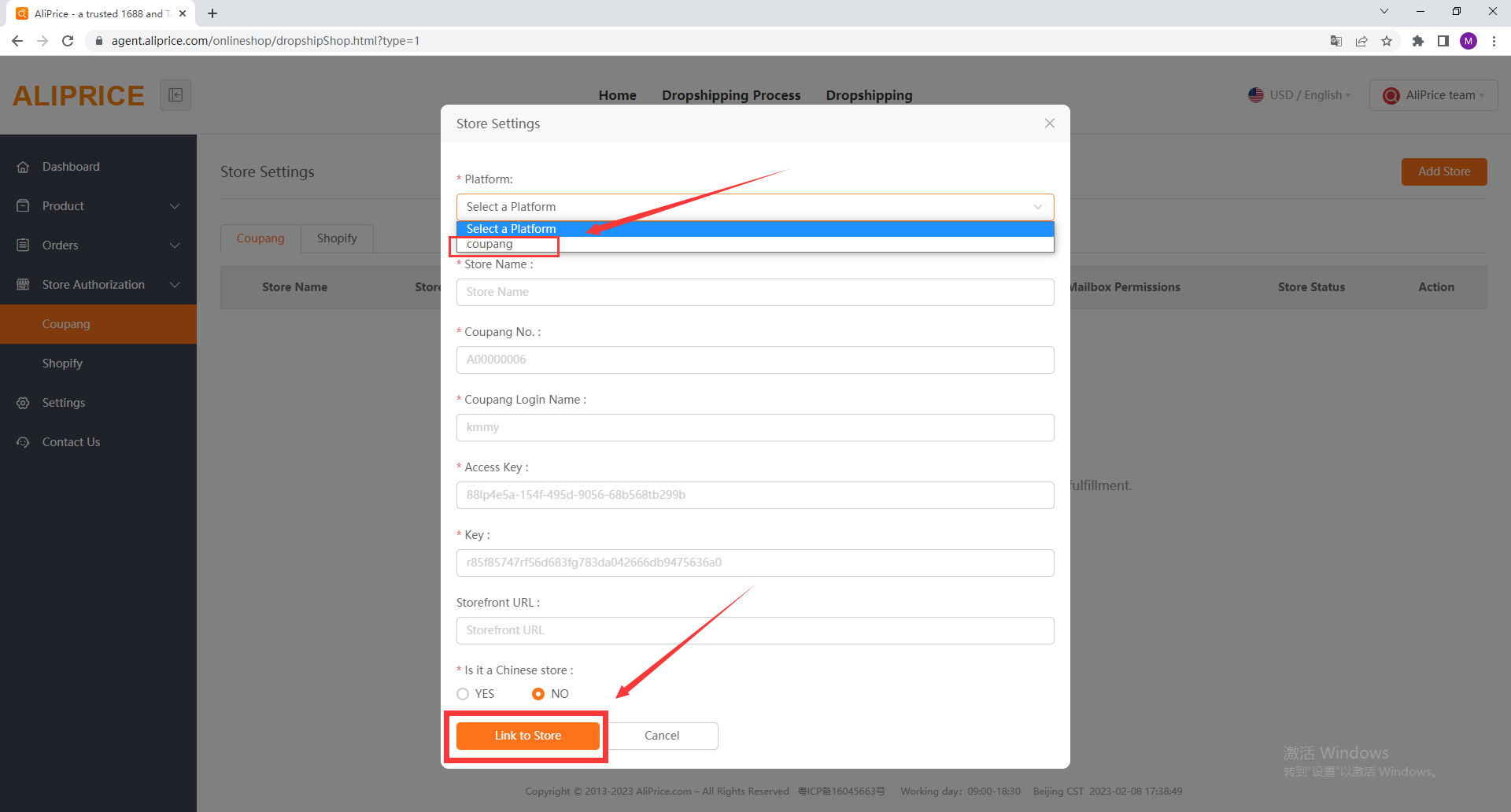Image resolution: width=1511 pixels, height=812 pixels.
Task: Click the Orders list icon in sidebar
Action: [x=23, y=245]
